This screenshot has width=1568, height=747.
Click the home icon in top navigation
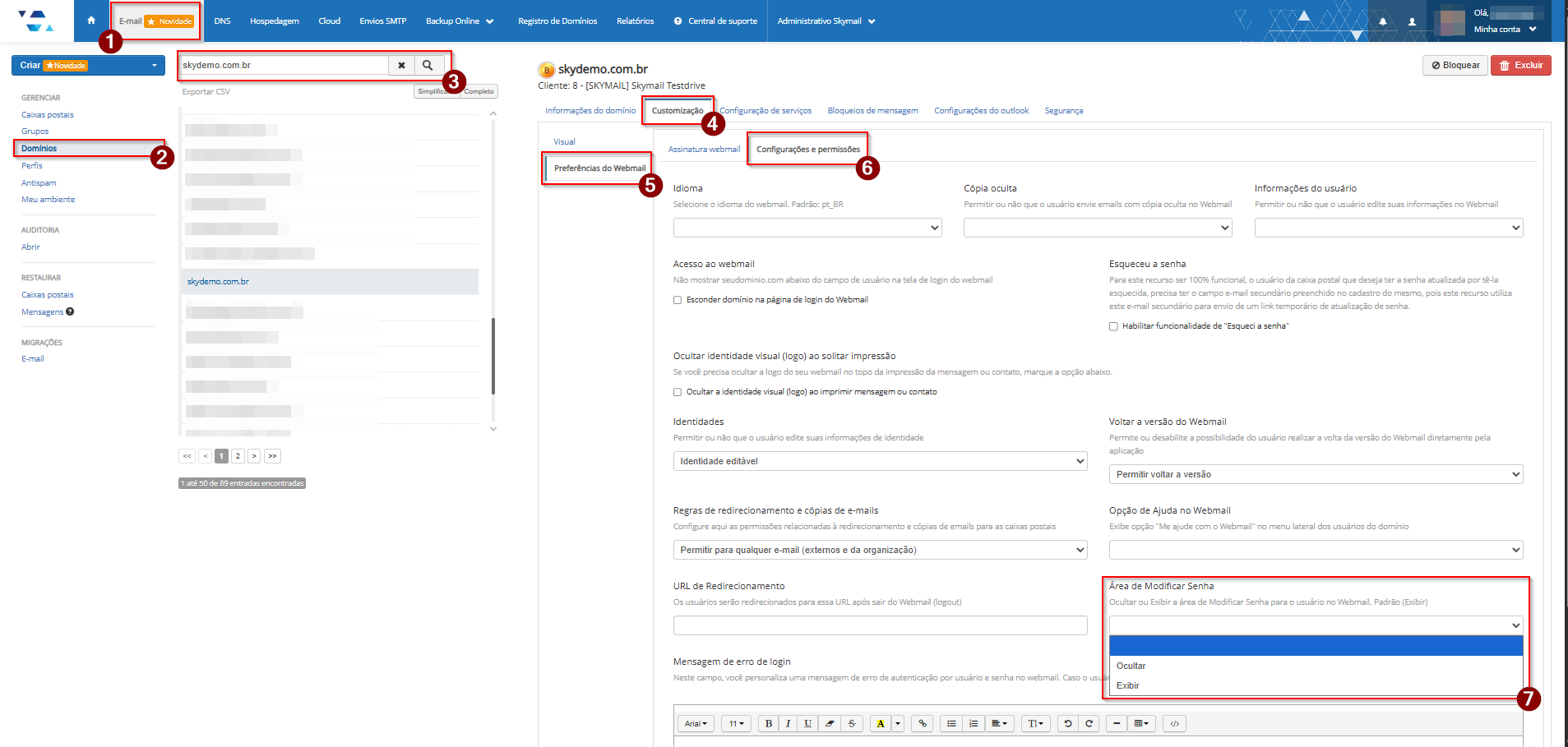[x=91, y=21]
